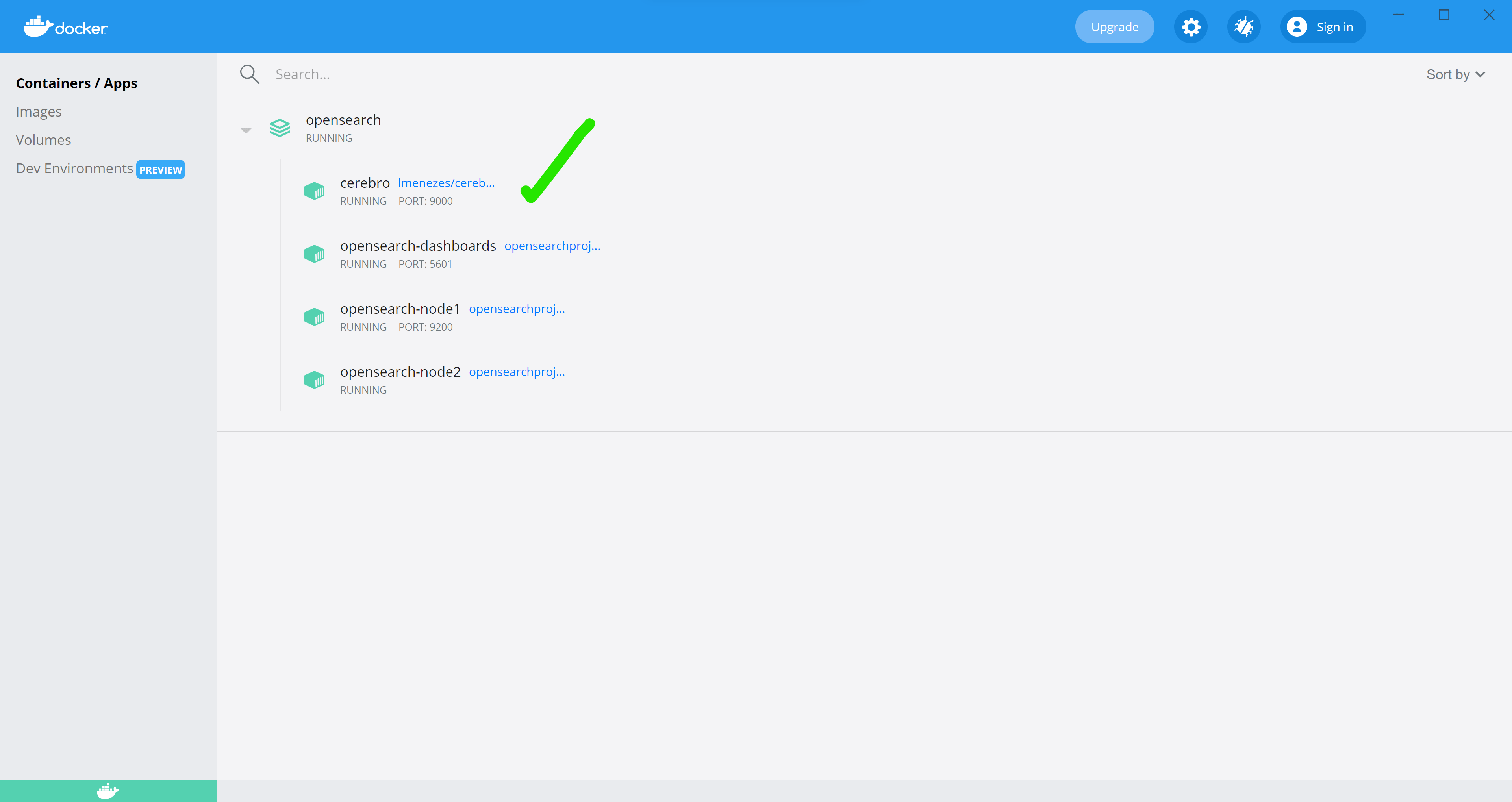Open Dev Environments preview
The width and height of the screenshot is (1512, 802).
(74, 169)
